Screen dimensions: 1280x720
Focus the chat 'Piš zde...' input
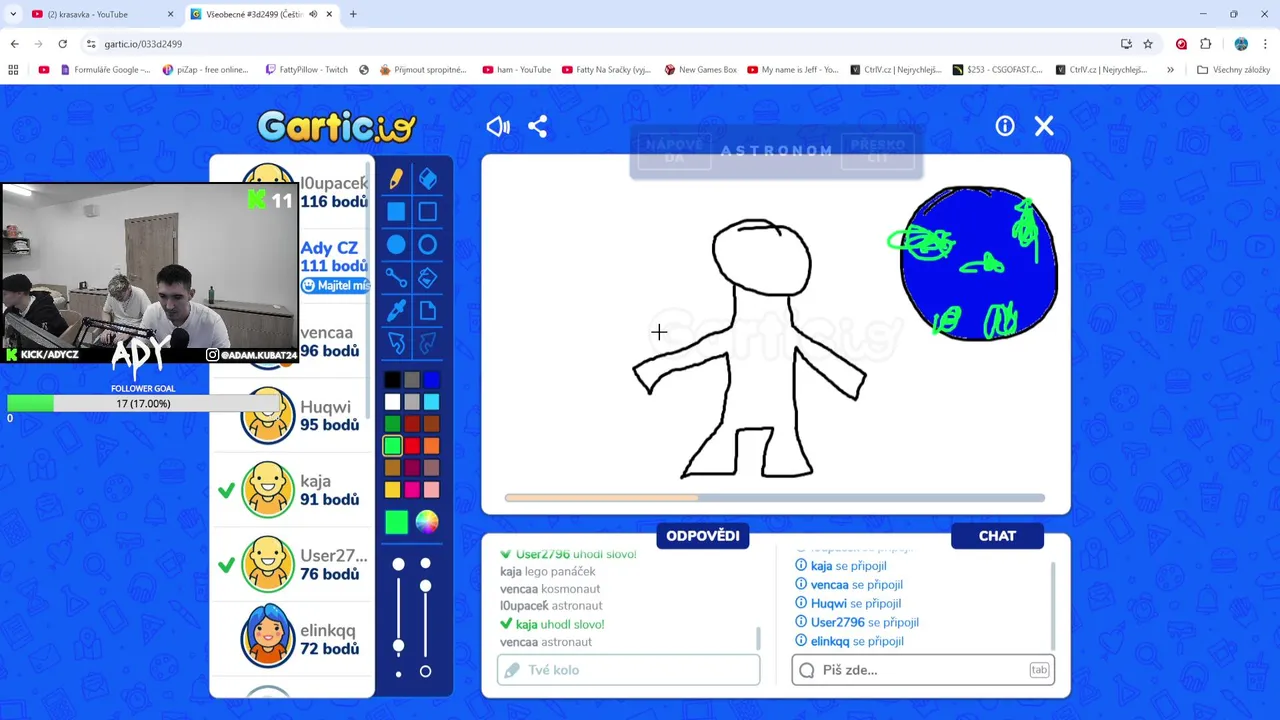922,670
